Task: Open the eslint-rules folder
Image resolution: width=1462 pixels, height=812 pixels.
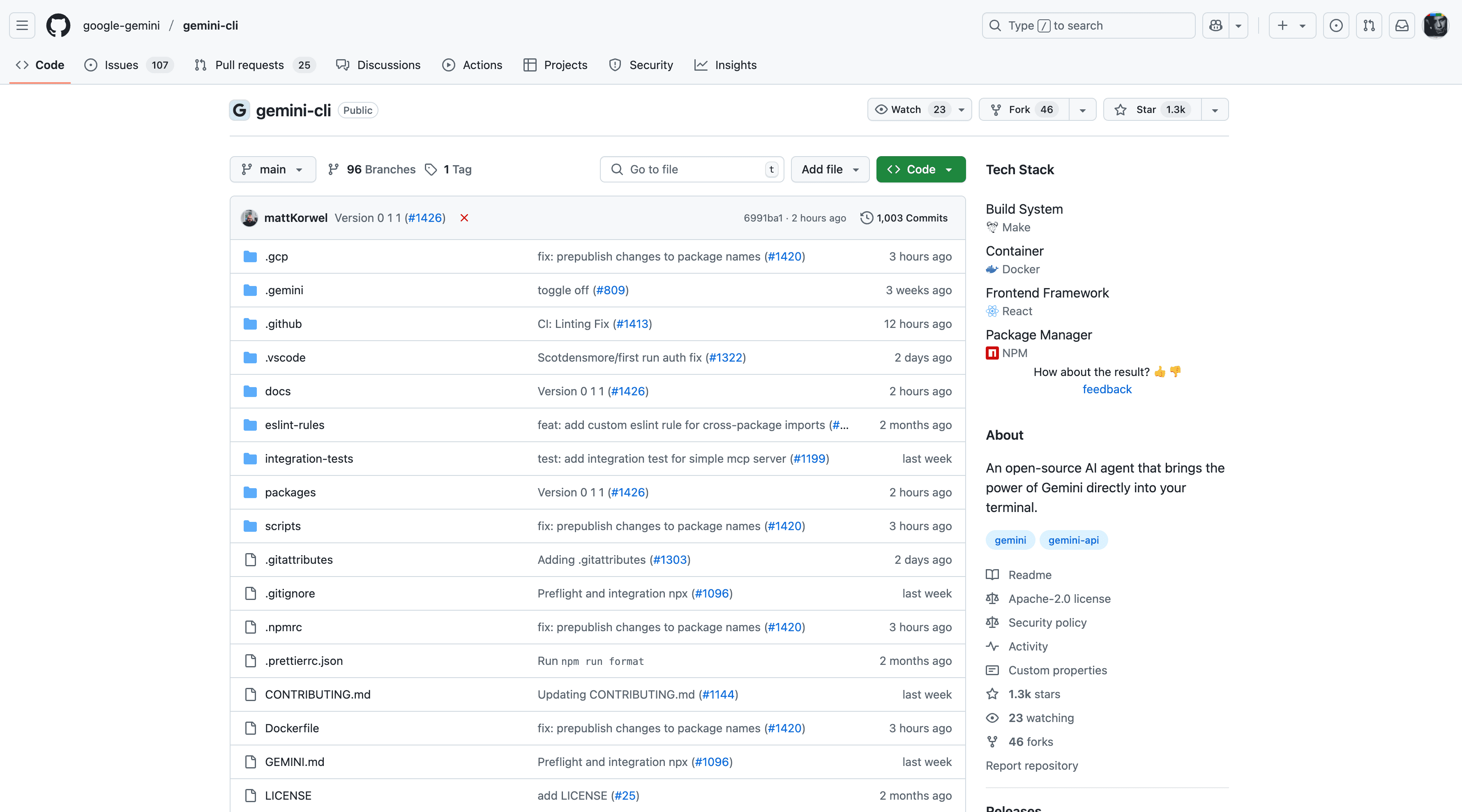Action: (x=295, y=424)
